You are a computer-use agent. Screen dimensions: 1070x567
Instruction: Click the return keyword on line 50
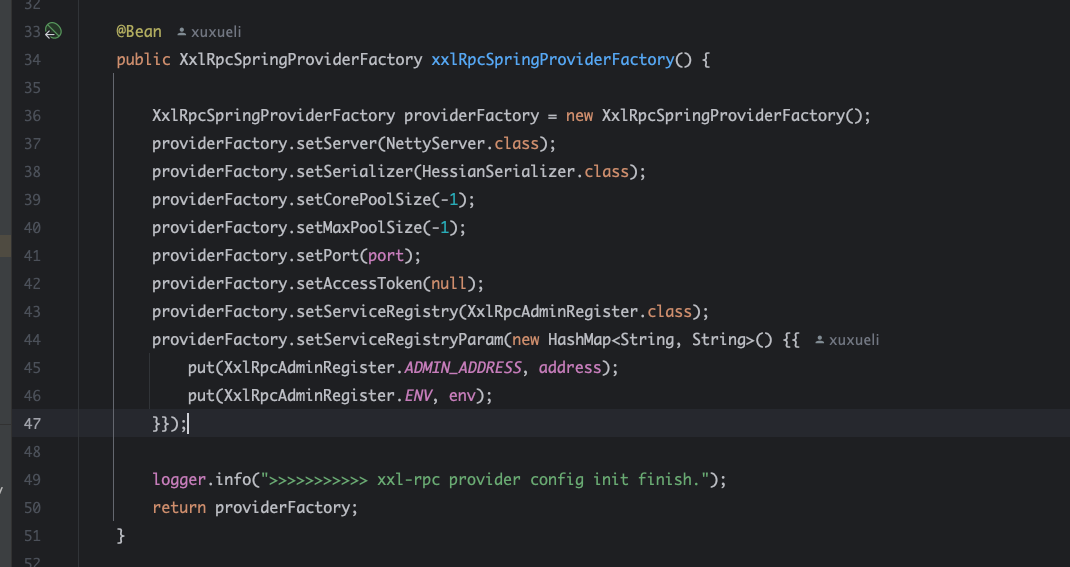(179, 508)
